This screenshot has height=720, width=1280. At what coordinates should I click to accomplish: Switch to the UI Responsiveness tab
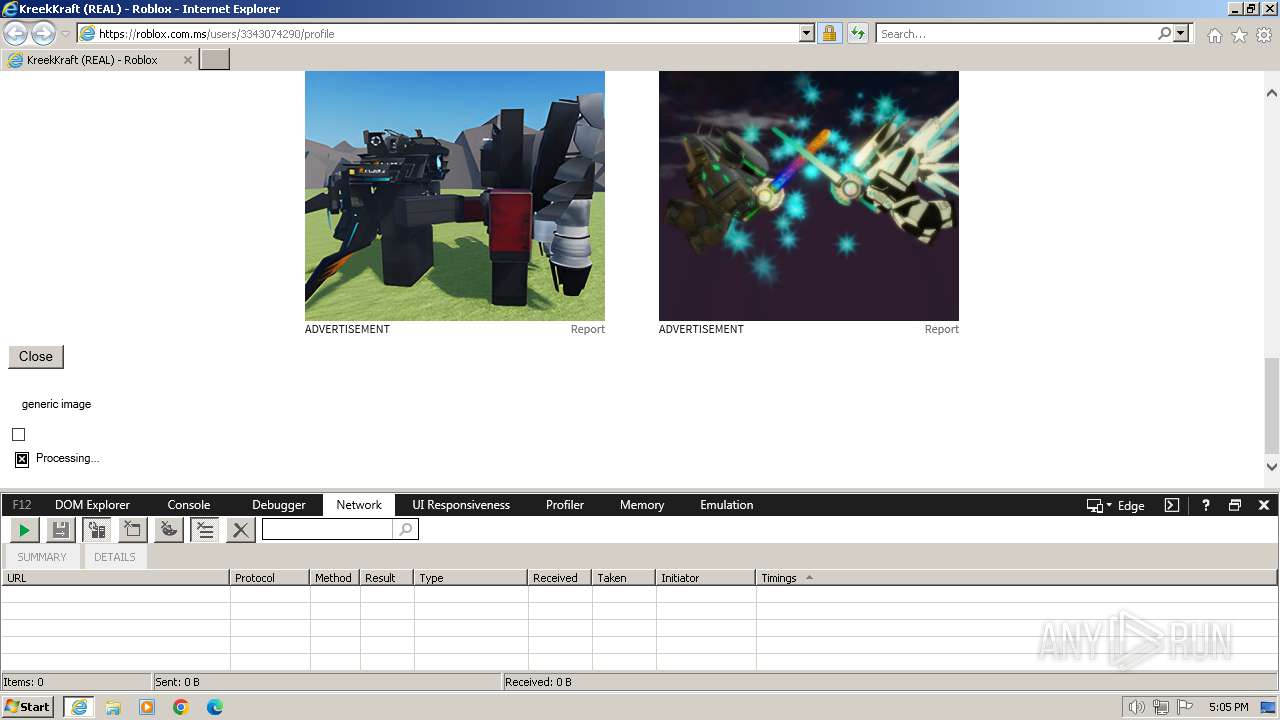coord(461,505)
